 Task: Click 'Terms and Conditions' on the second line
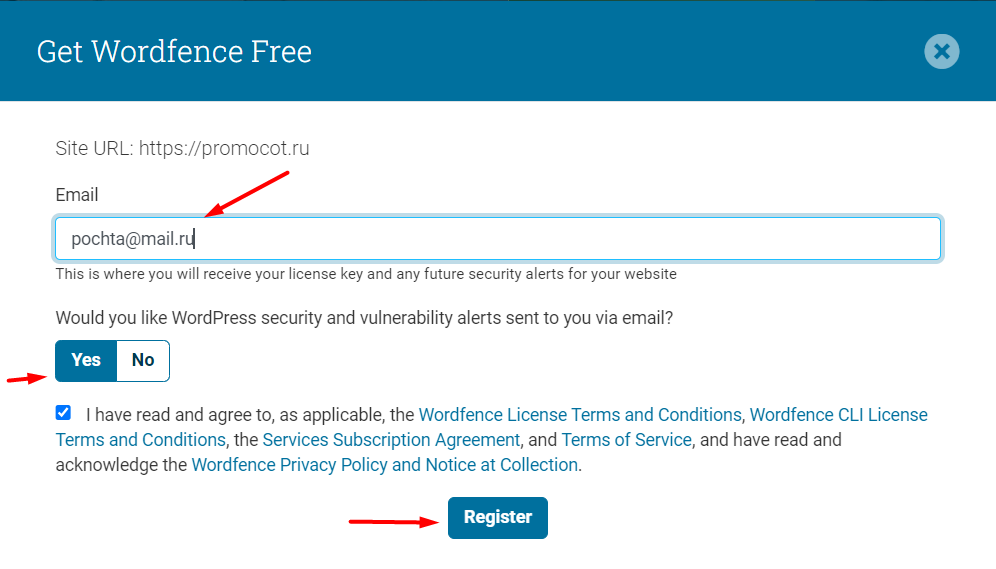[x=140, y=439]
